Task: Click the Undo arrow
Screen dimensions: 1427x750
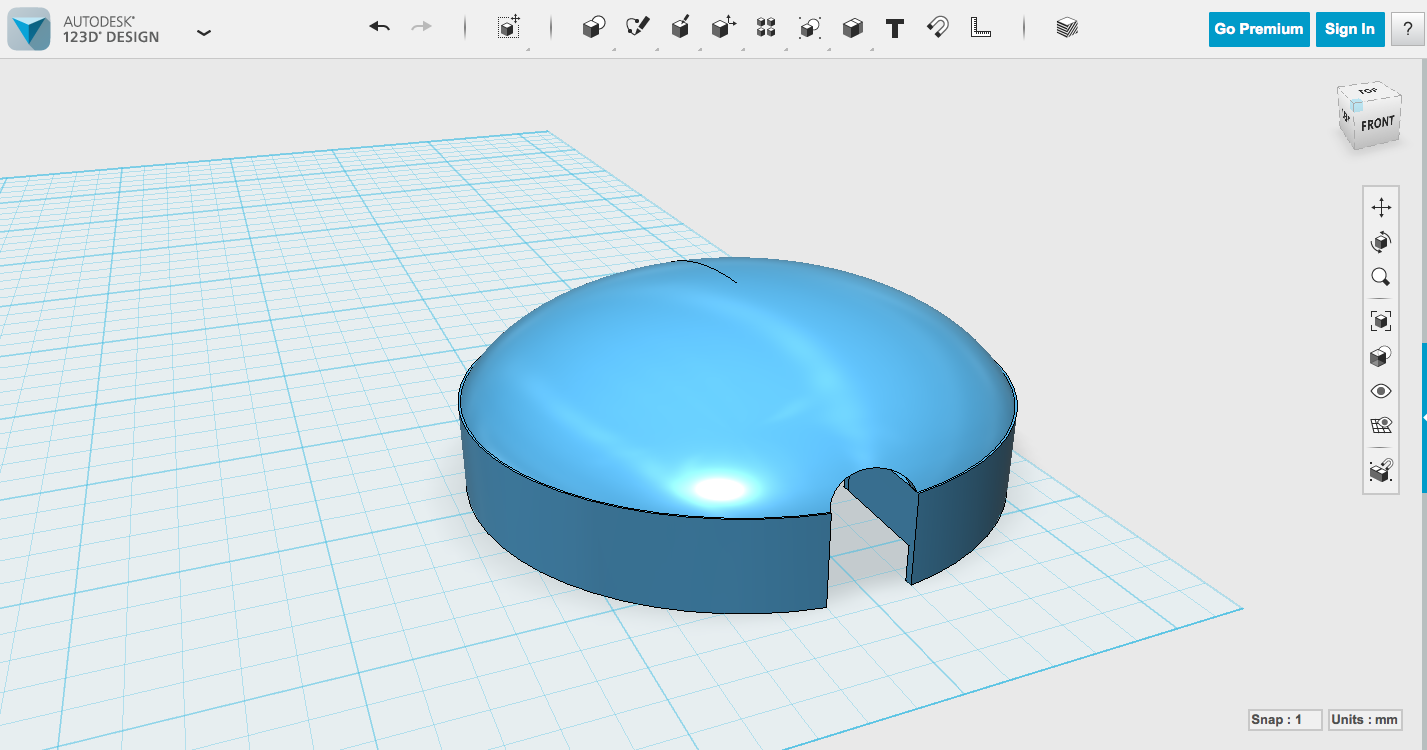Action: pyautogui.click(x=379, y=27)
